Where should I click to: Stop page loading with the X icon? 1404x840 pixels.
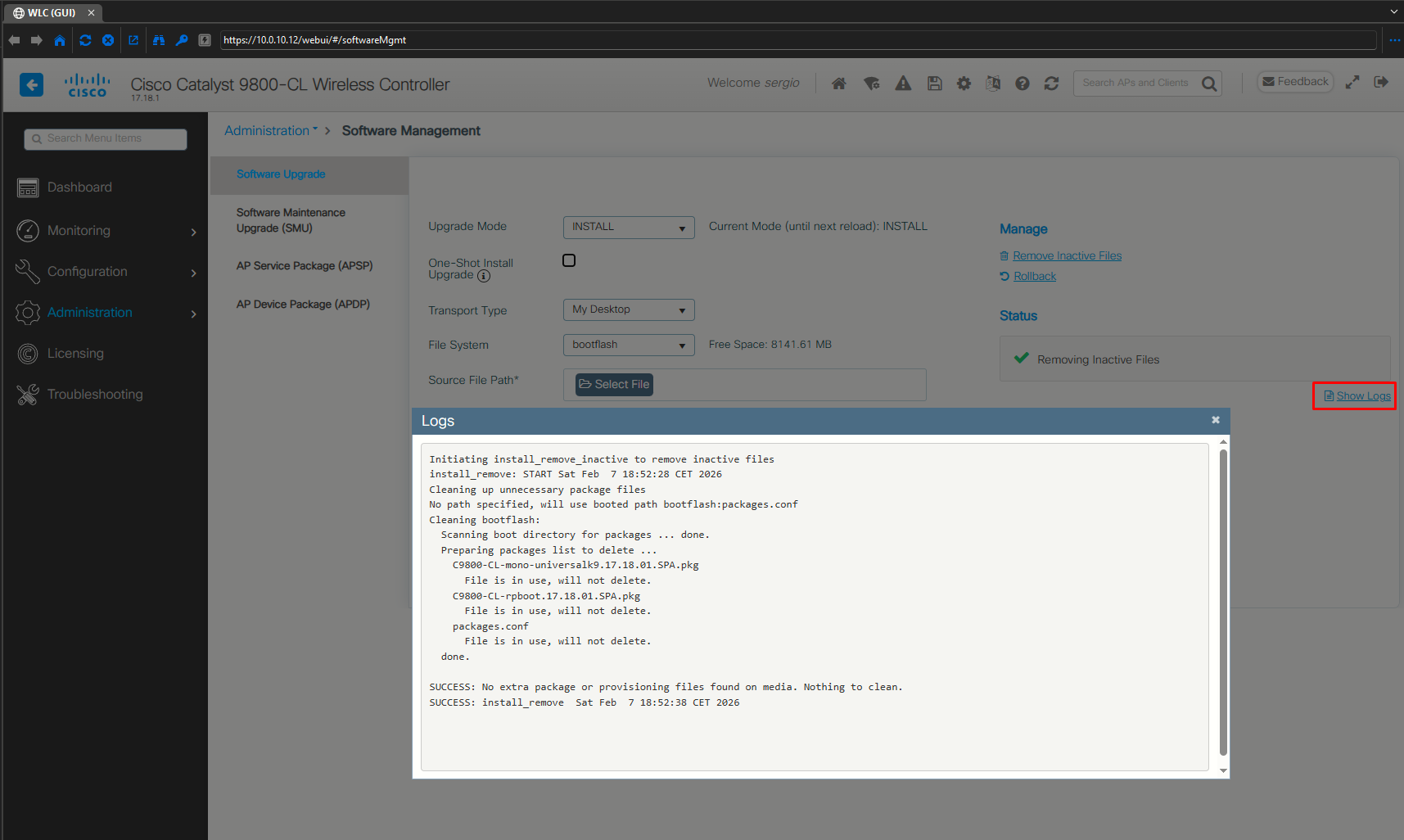(x=108, y=40)
